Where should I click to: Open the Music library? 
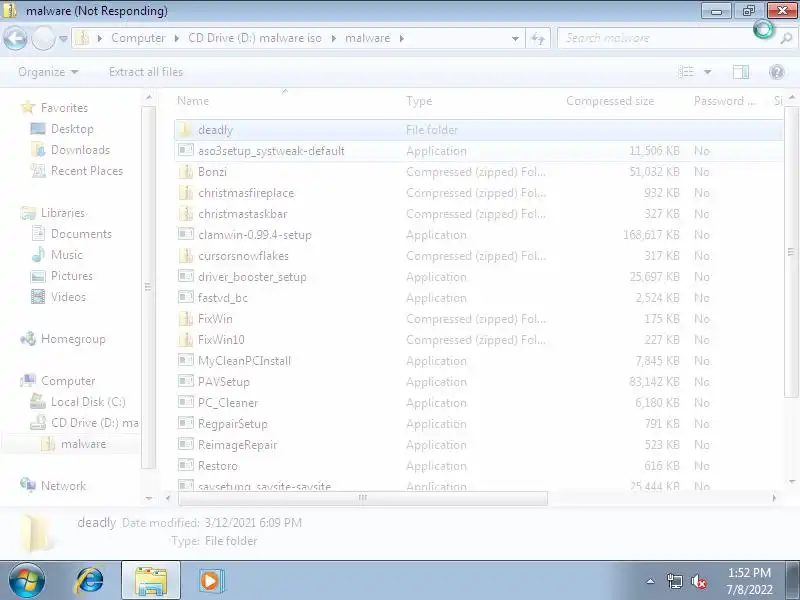[x=67, y=255]
